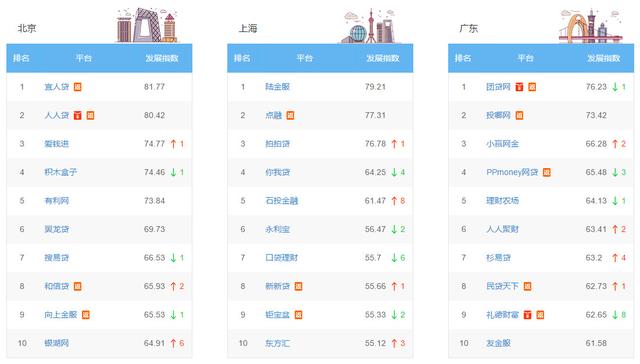Click the 广东 region title

(469, 28)
